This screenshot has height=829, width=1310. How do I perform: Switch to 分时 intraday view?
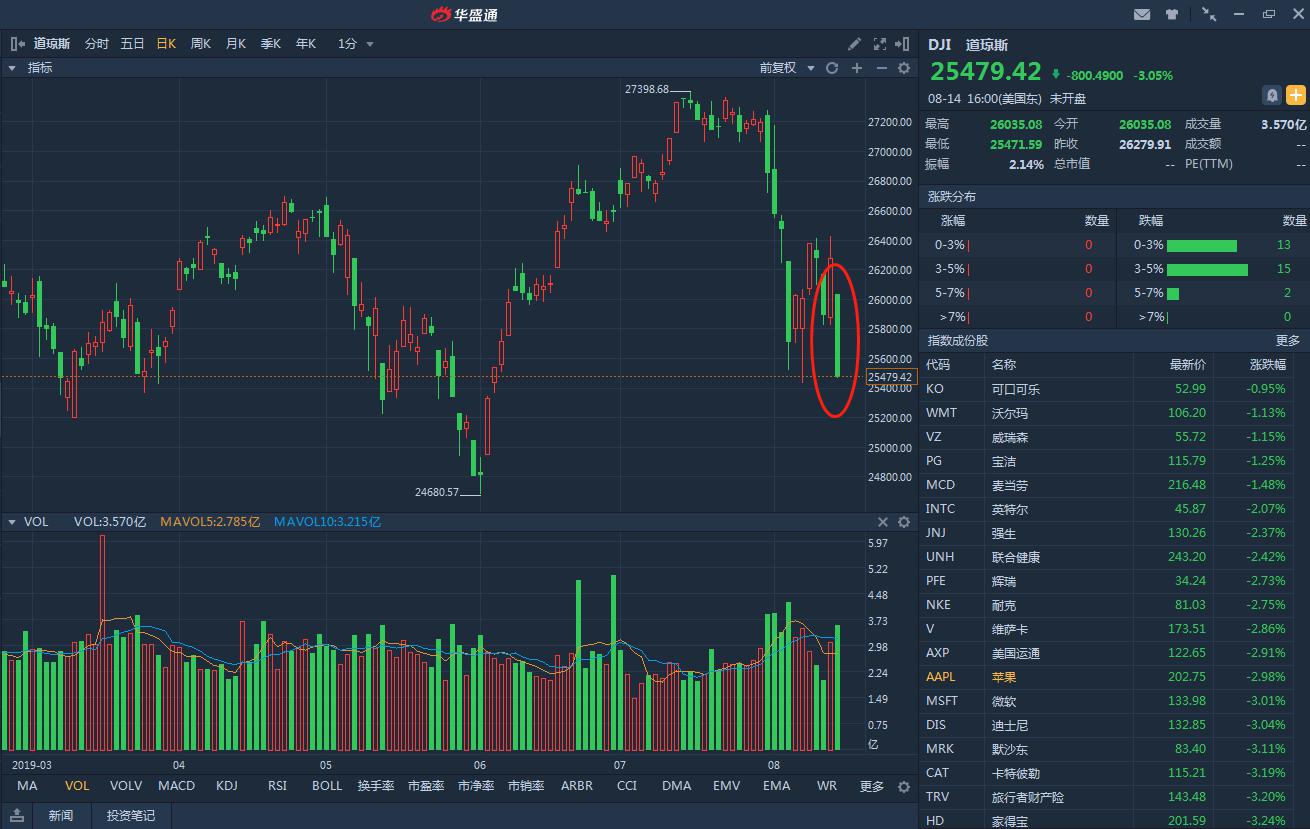point(96,44)
